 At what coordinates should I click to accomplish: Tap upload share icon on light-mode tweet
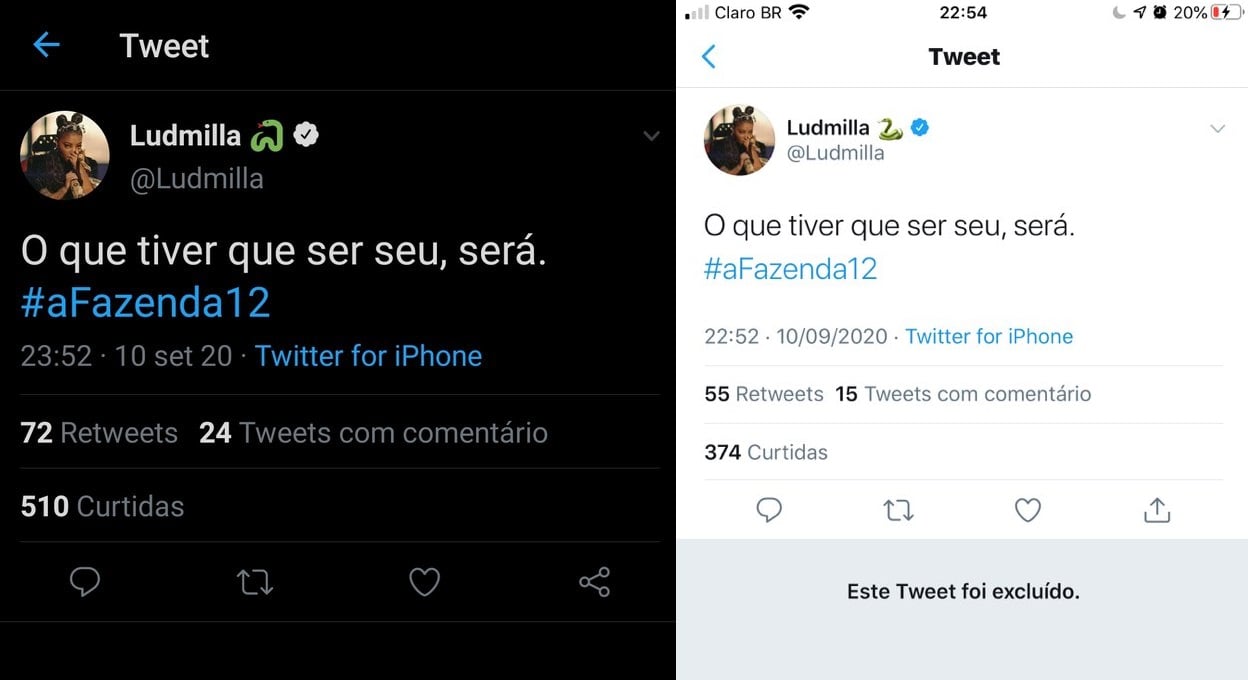pos(1157,511)
